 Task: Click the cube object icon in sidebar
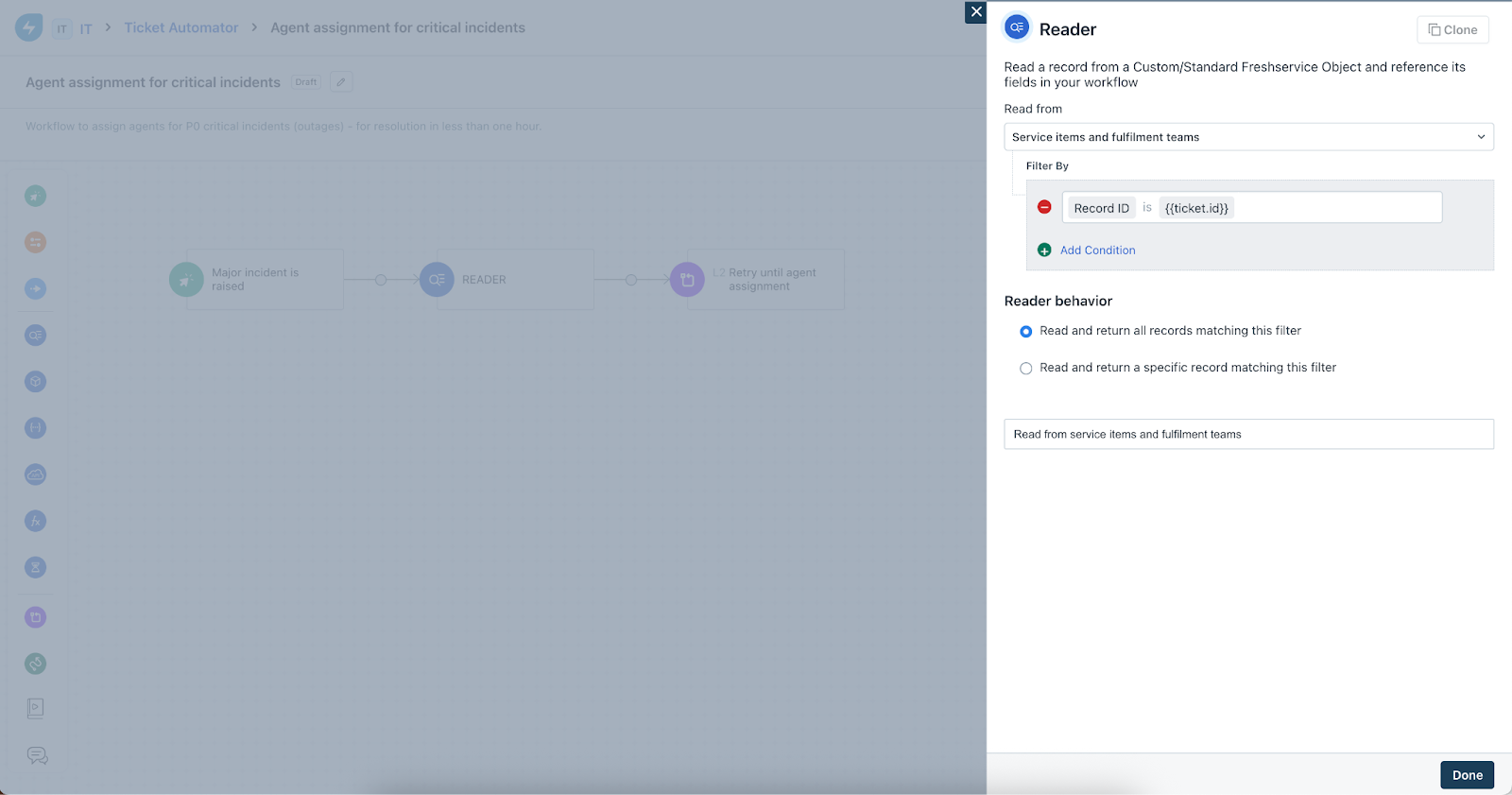tap(35, 381)
